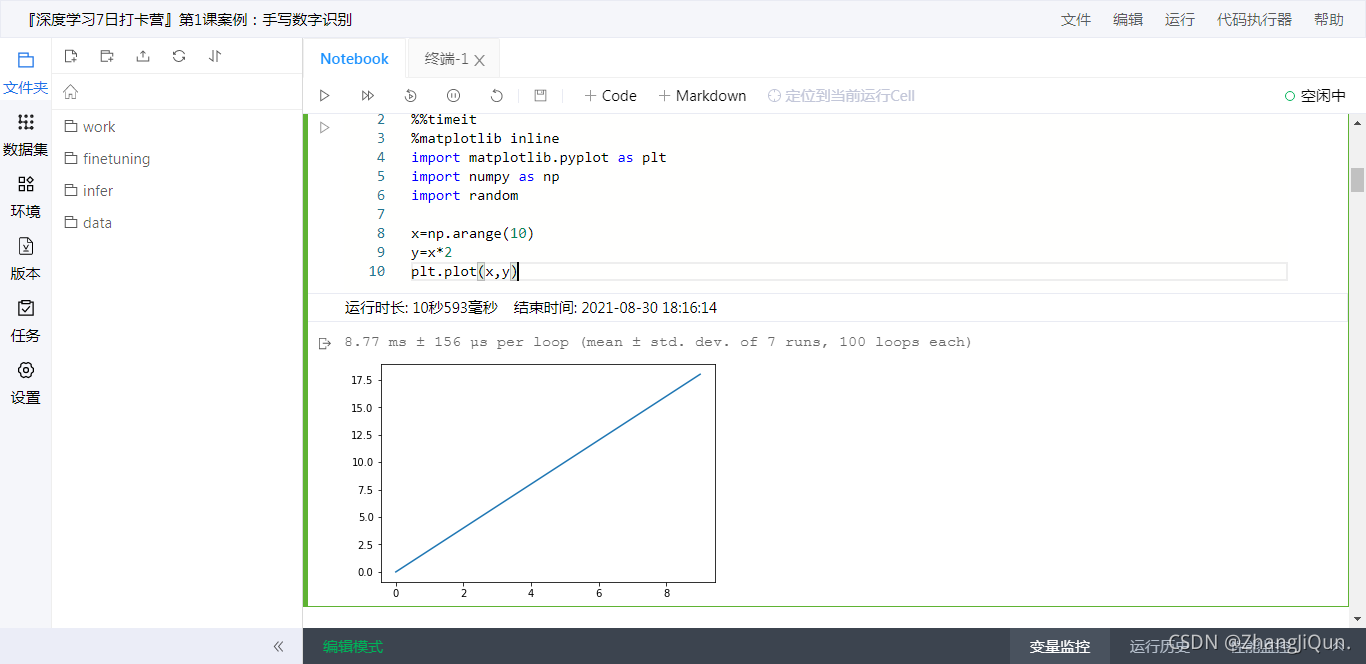The height and width of the screenshot is (664, 1366).
Task: Create a new file in file browser
Action: point(71,56)
